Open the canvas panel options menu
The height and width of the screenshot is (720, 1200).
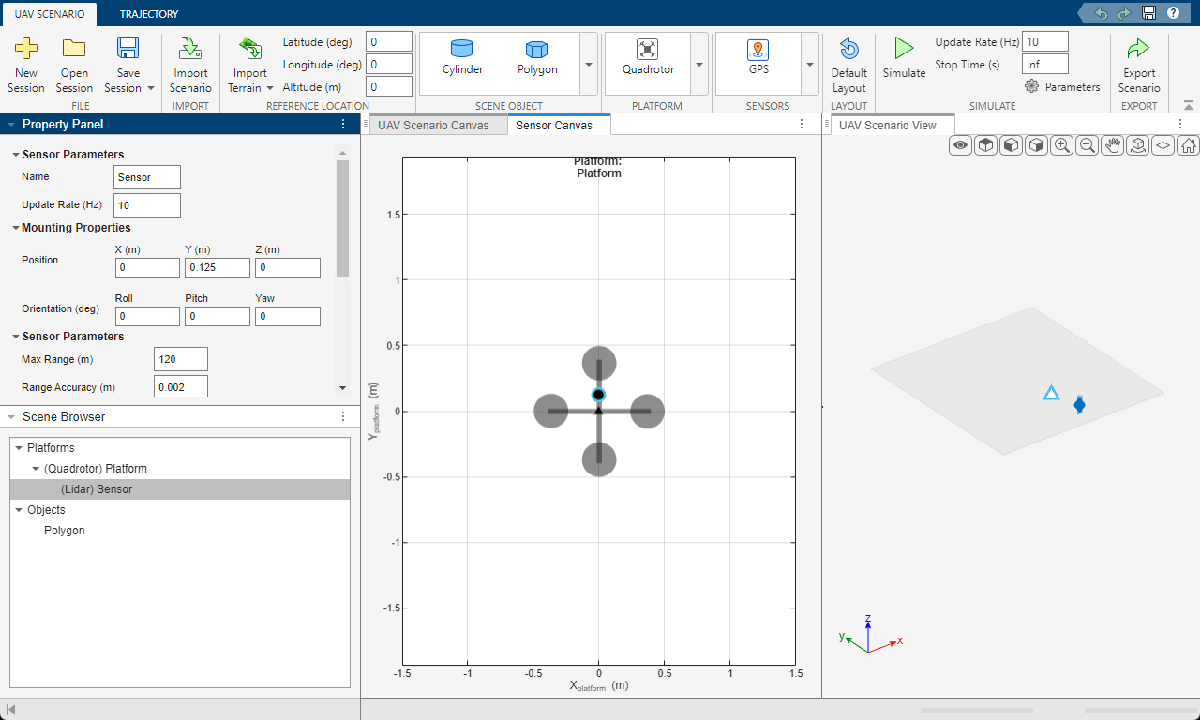pyautogui.click(x=801, y=124)
